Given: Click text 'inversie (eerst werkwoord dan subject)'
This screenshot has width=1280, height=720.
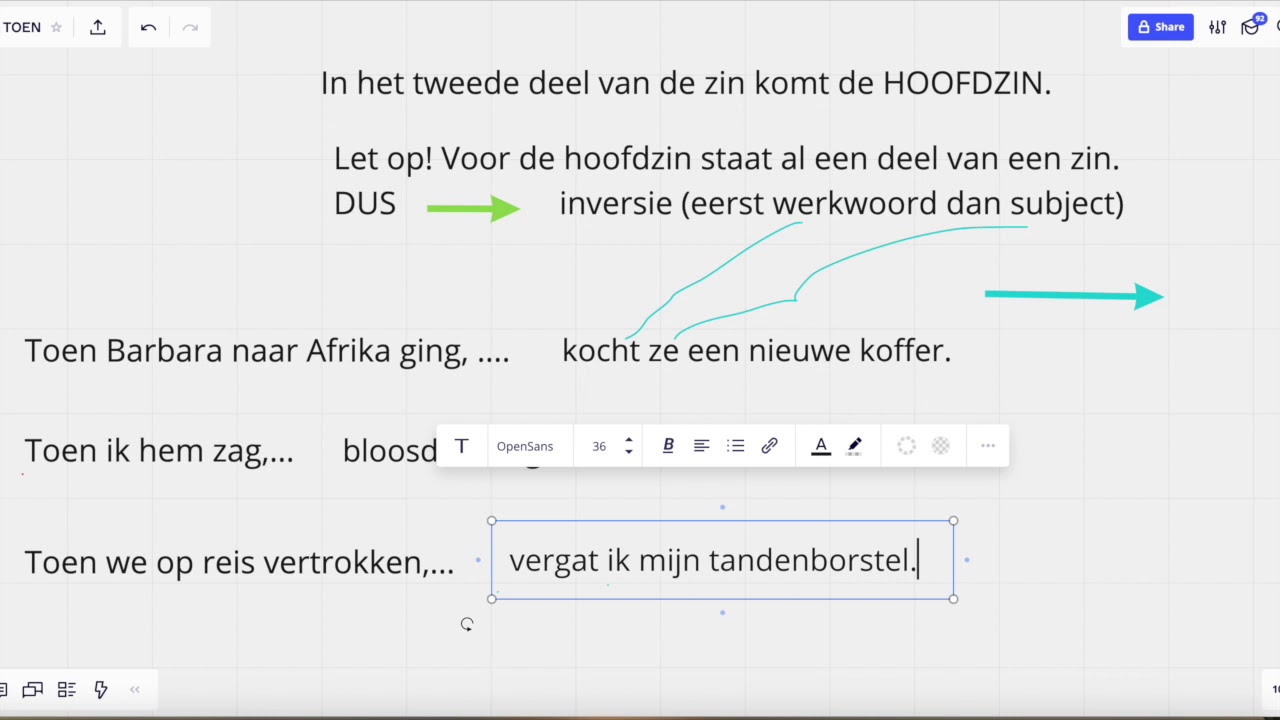Looking at the screenshot, I should 841,203.
